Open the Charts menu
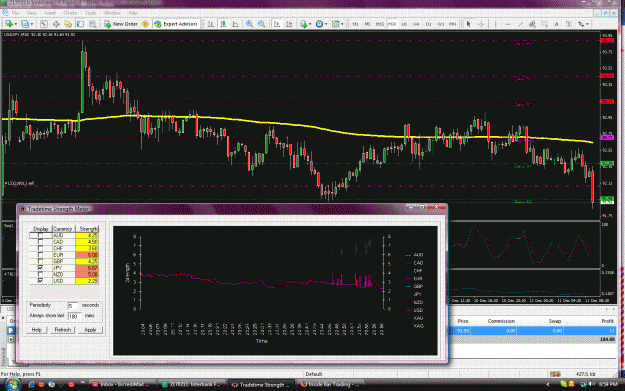Viewport: 625px width, 391px height. point(70,13)
